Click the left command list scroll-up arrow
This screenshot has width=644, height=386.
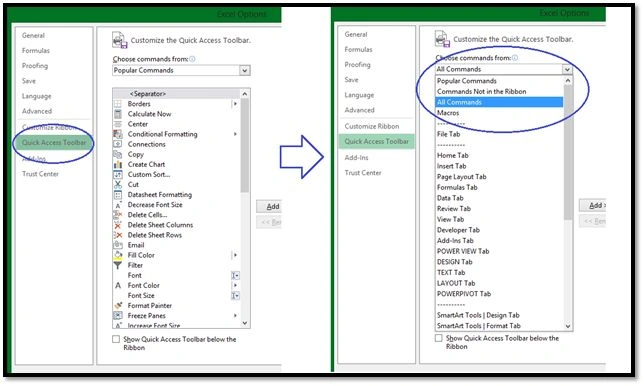tap(245, 94)
